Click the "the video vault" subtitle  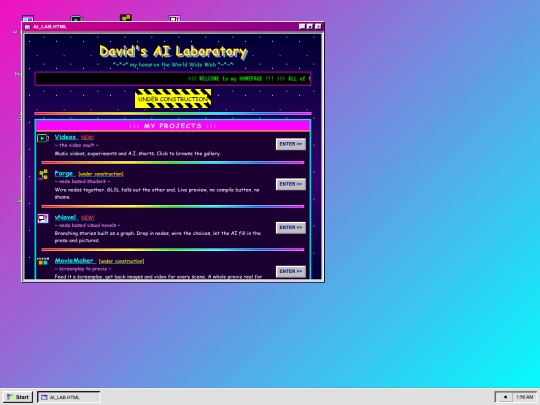pyautogui.click(x=76, y=145)
